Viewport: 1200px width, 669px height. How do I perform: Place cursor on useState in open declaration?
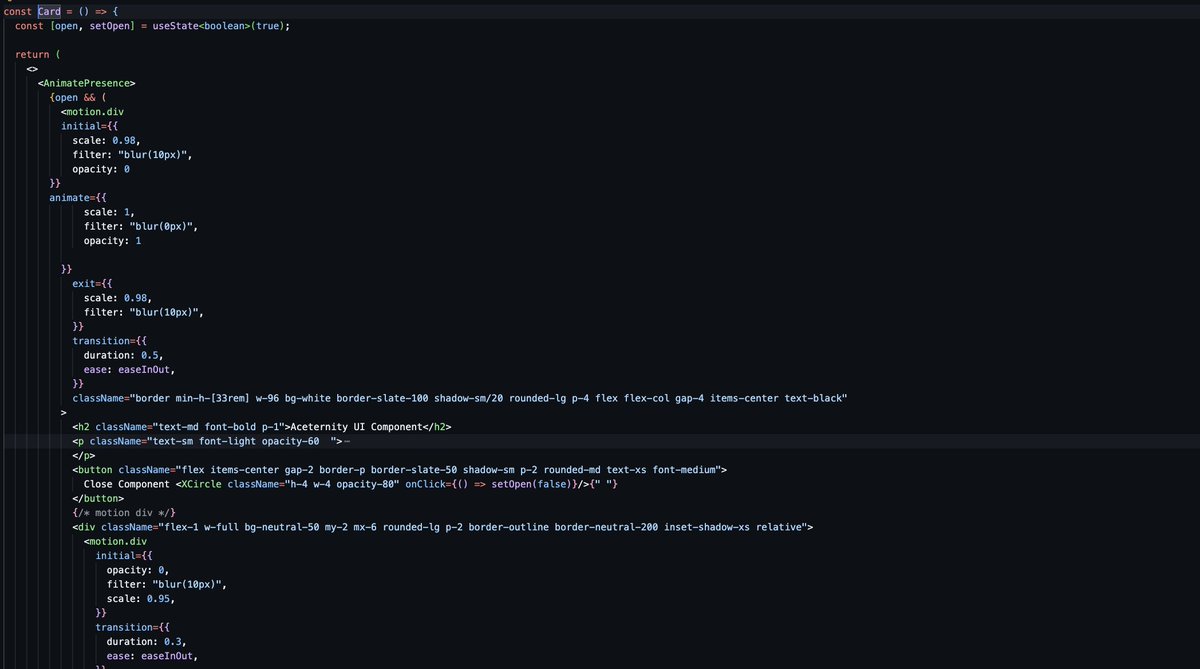coord(176,25)
